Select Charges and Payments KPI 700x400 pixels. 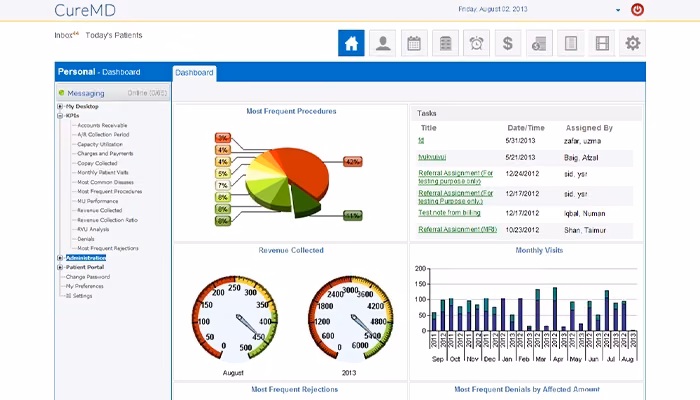coord(105,154)
